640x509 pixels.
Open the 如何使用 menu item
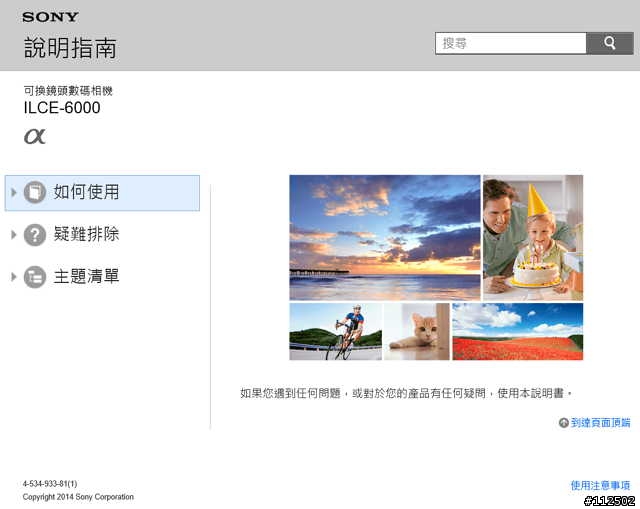pyautogui.click(x=102, y=193)
